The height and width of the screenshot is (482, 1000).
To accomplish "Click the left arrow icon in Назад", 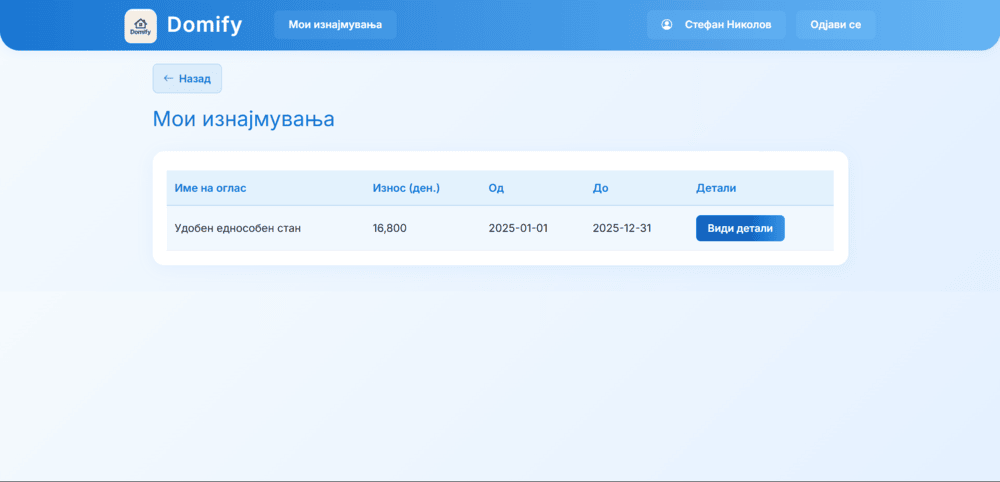I will coord(168,78).
